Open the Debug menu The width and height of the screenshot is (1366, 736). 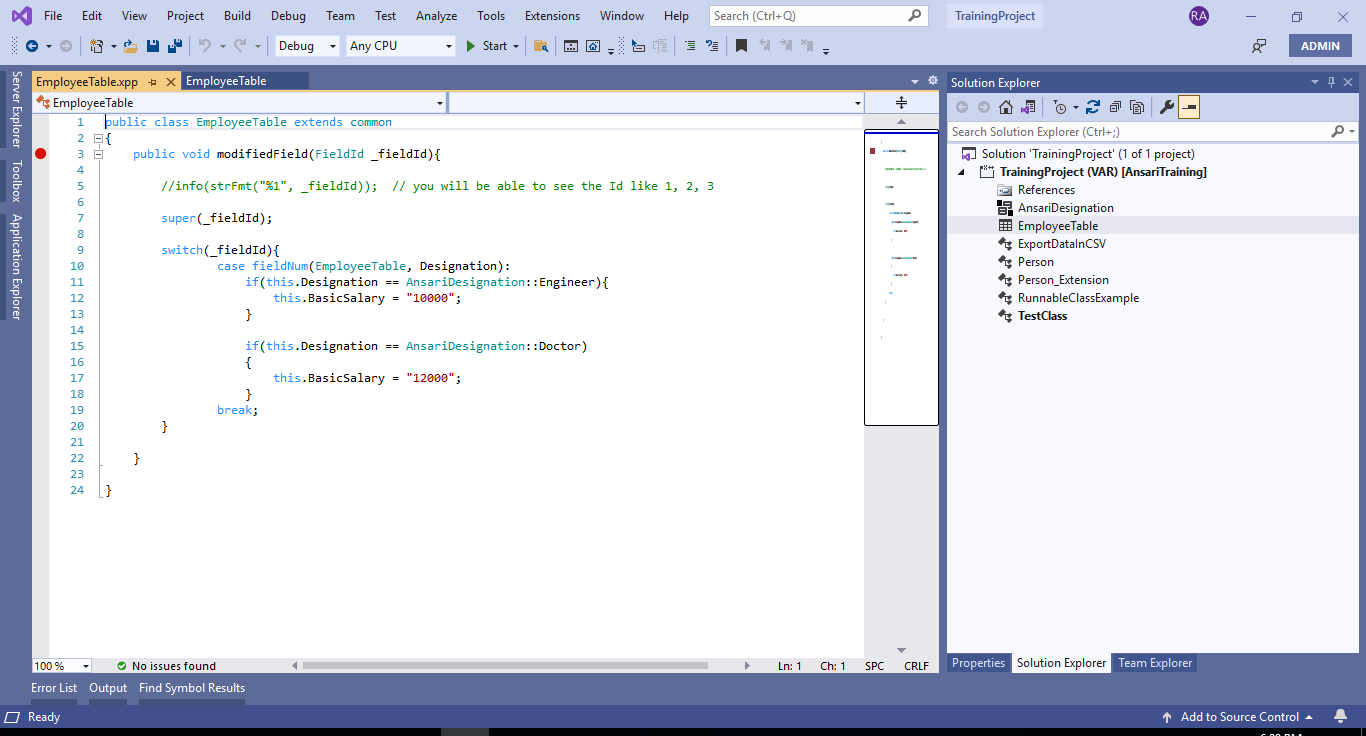coord(288,15)
